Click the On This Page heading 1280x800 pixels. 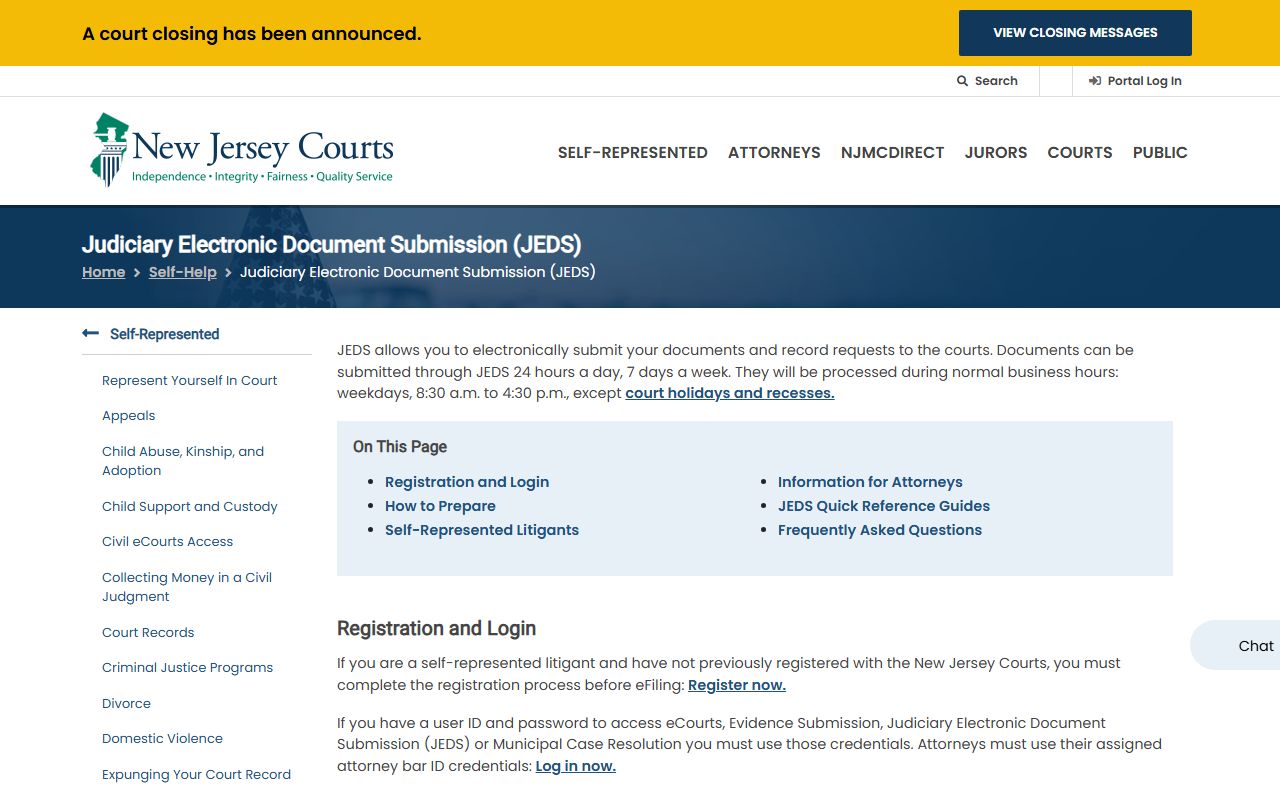point(400,447)
